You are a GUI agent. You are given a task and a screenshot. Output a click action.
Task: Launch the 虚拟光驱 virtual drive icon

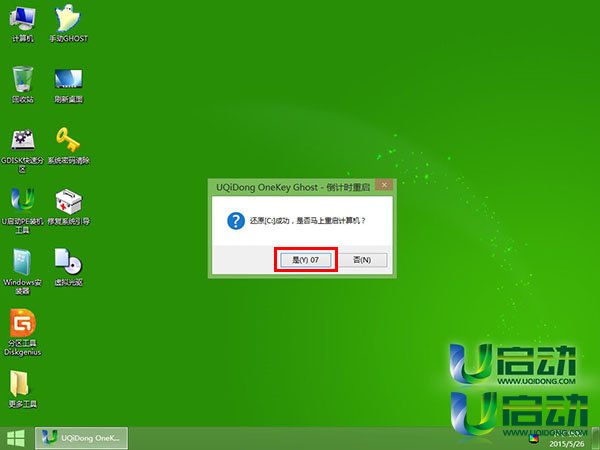pos(68,267)
